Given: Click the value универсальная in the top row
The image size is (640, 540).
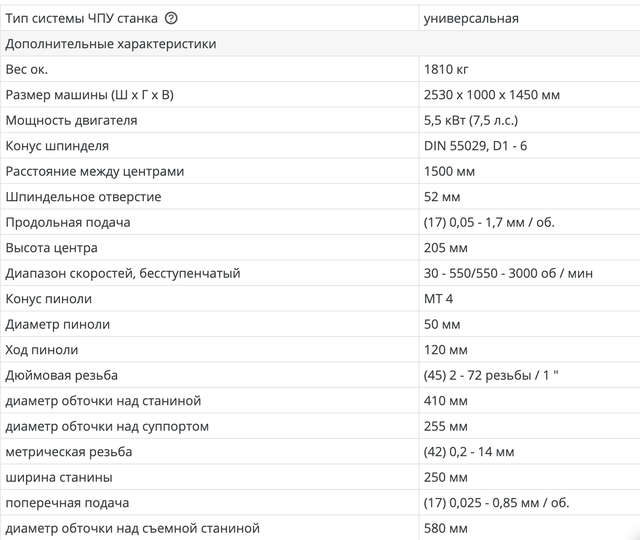Looking at the screenshot, I should coord(471,18).
